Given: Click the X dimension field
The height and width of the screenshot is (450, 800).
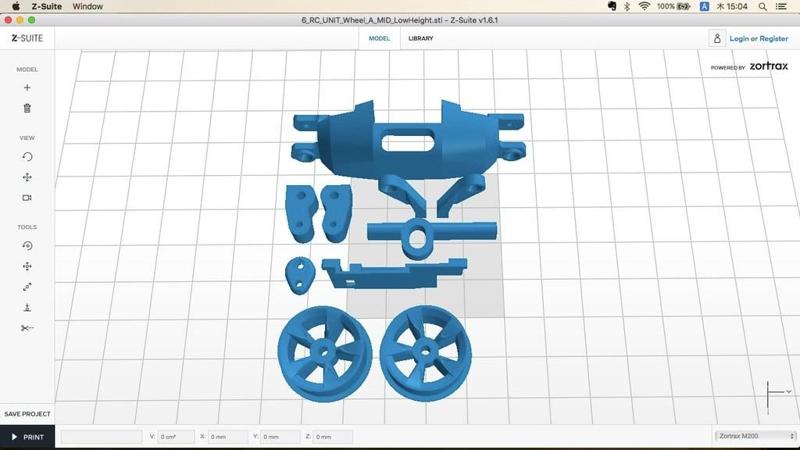Looking at the screenshot, I should pyautogui.click(x=228, y=437).
